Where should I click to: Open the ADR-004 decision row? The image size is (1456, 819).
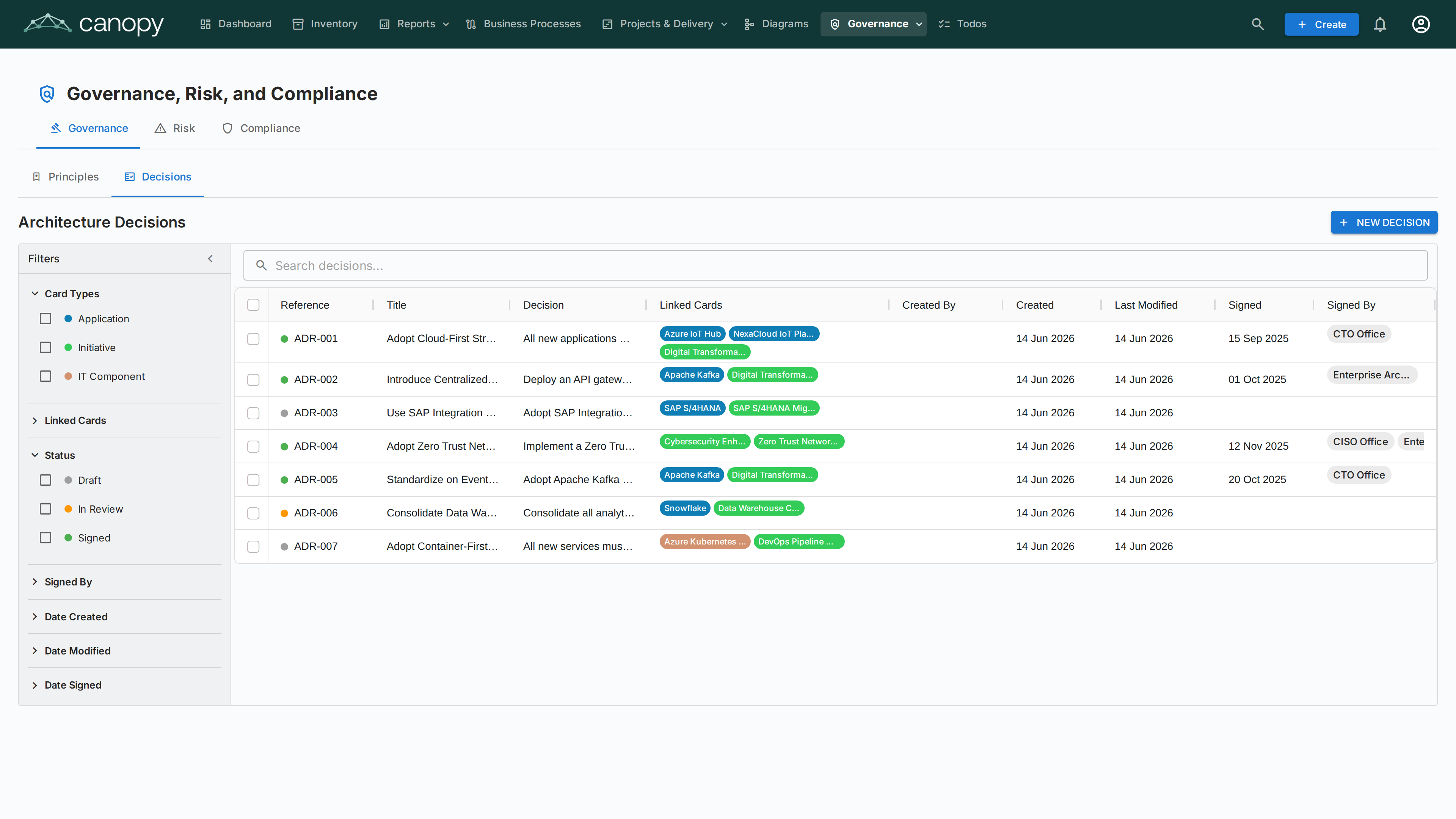835,447
